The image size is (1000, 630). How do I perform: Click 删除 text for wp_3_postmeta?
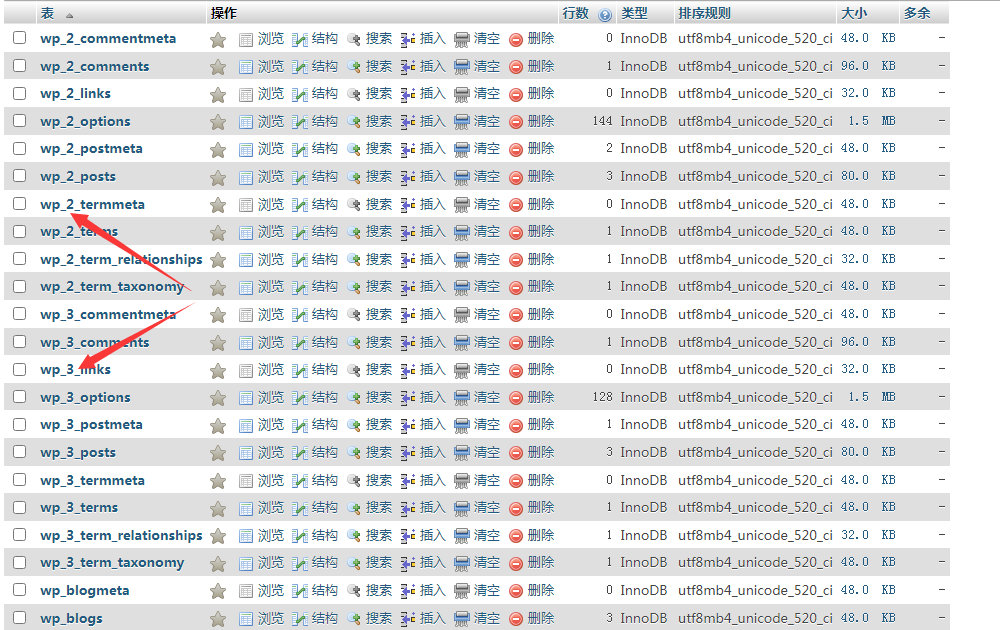(541, 425)
